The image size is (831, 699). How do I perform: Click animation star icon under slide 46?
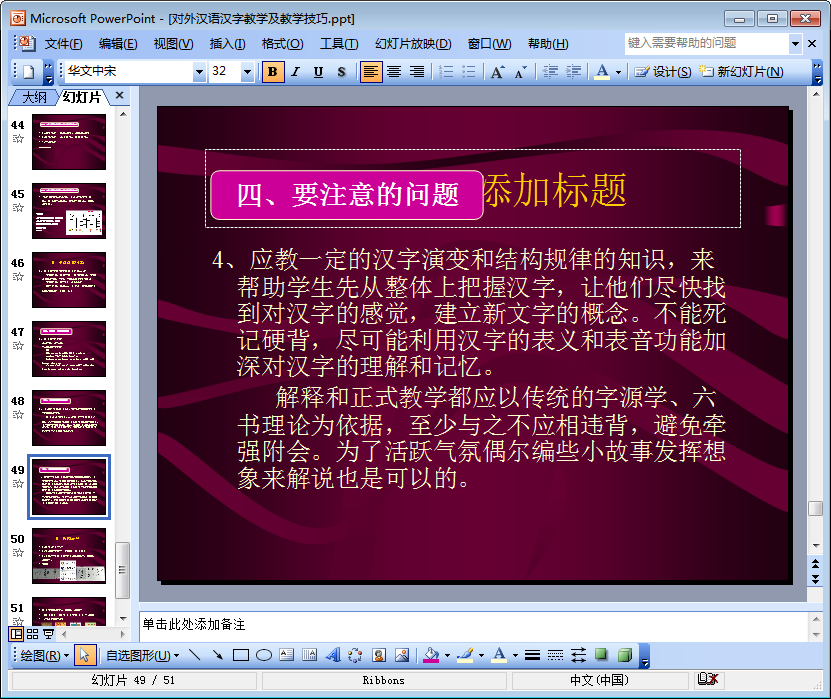(18, 277)
